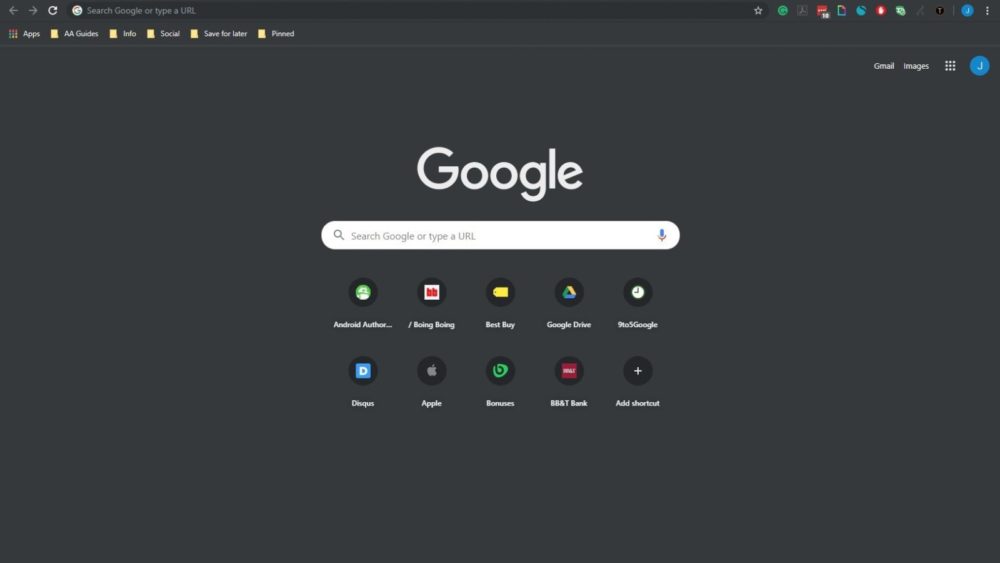This screenshot has height=563, width=1000.
Task: Reload the current page
Action: (53, 10)
